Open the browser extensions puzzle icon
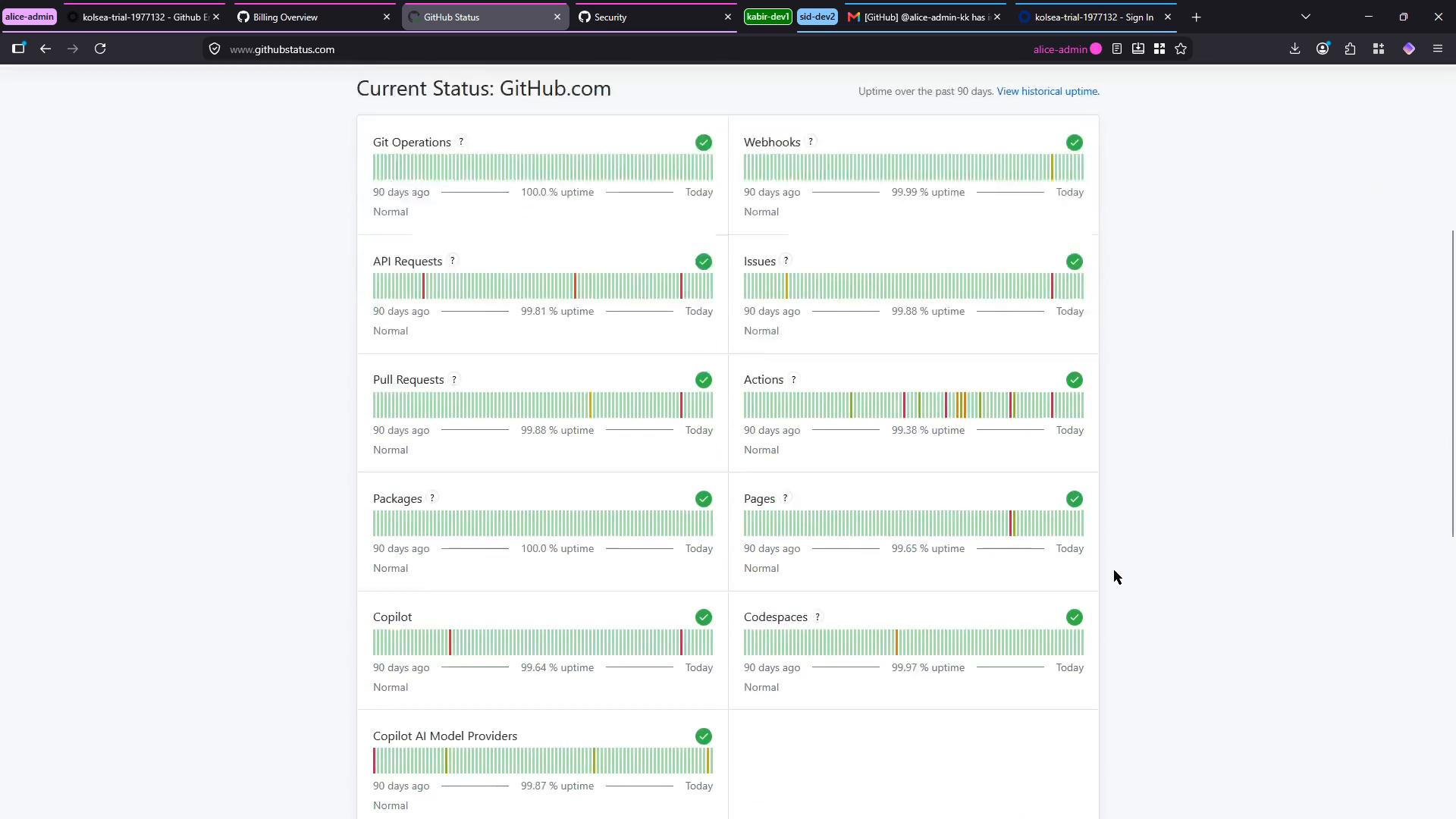The height and width of the screenshot is (819, 1456). (x=1351, y=49)
